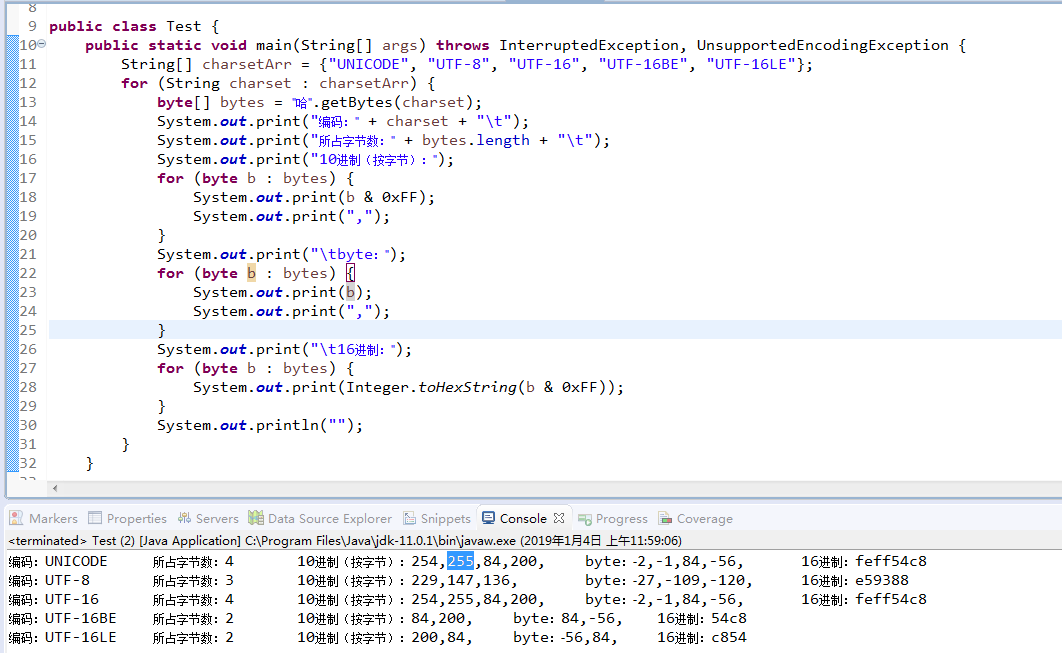Click "charsetArr" declaration on line 11
This screenshot has width=1062, height=653.
click(247, 64)
